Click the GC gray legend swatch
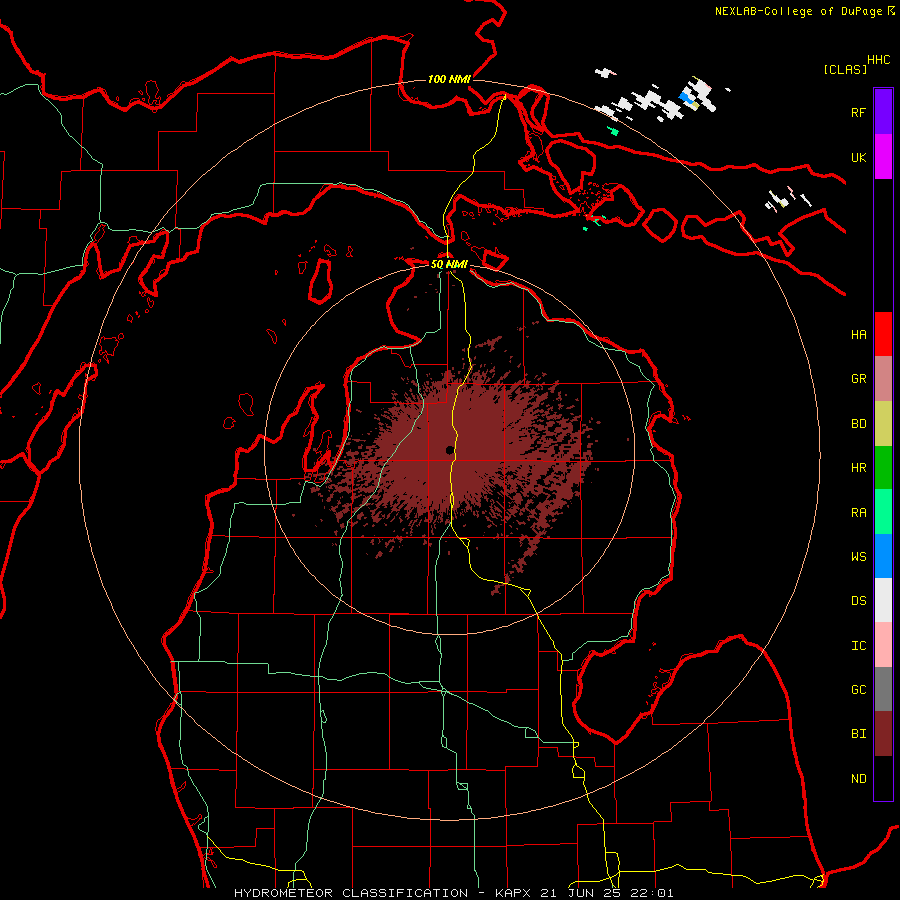This screenshot has height=900, width=900. pos(883,689)
